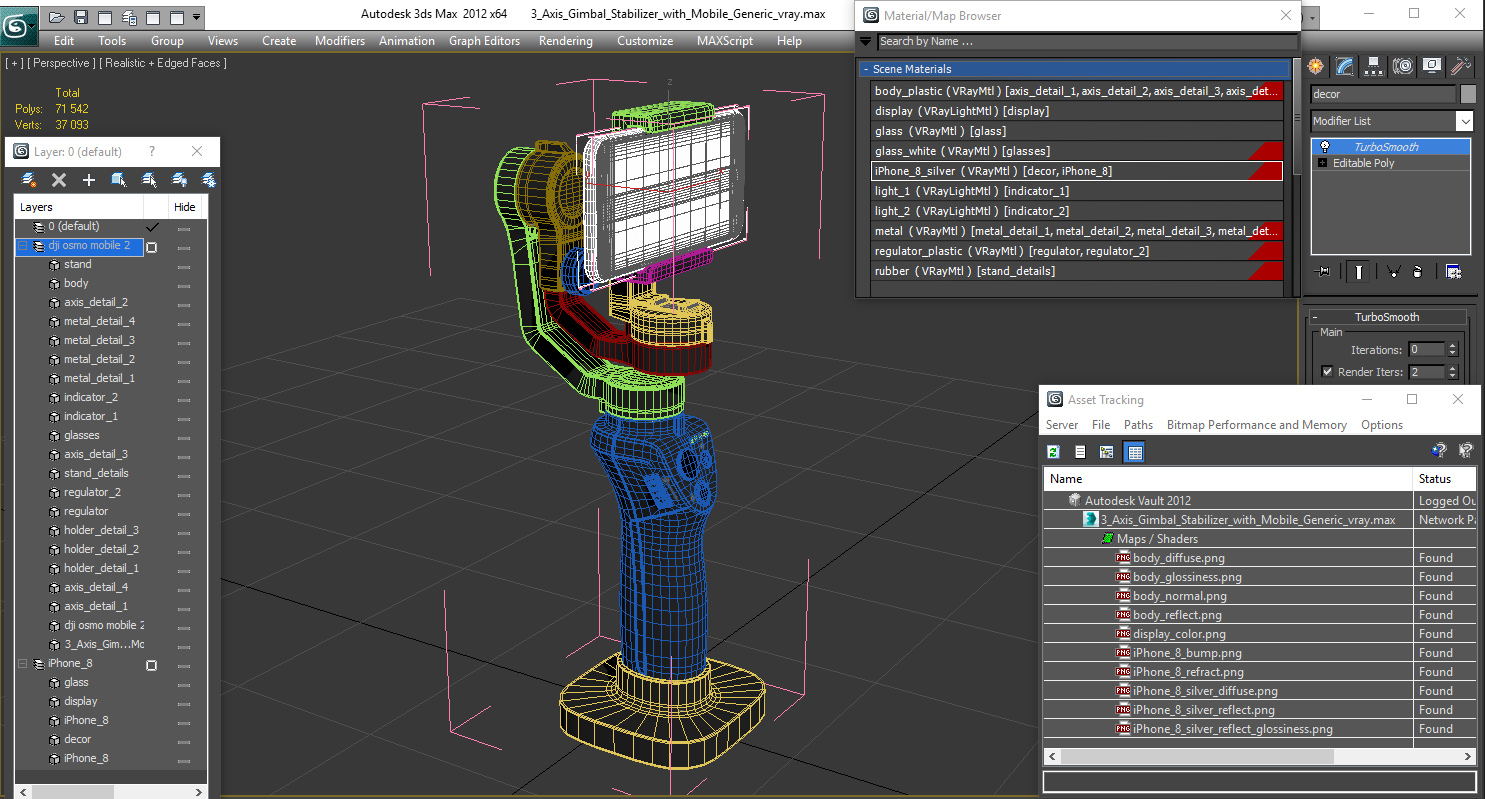Toggle TurboSmooth modifier lightbulb on/off
This screenshot has width=1485, height=799.
point(1325,147)
